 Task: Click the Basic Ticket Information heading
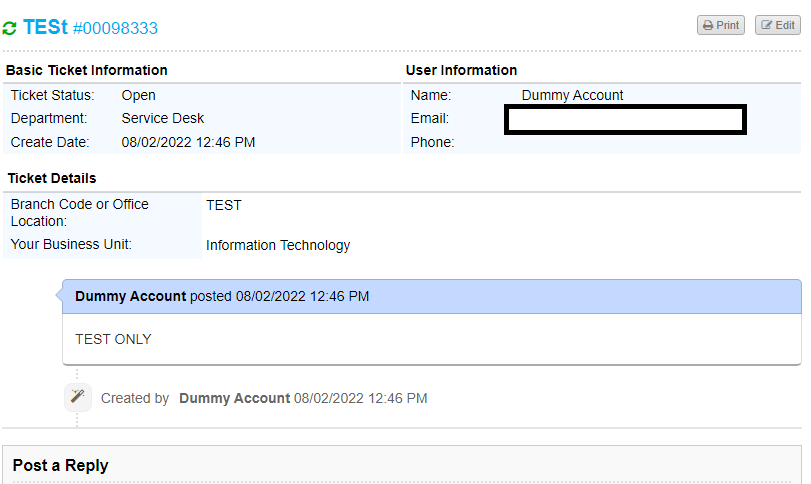87,70
